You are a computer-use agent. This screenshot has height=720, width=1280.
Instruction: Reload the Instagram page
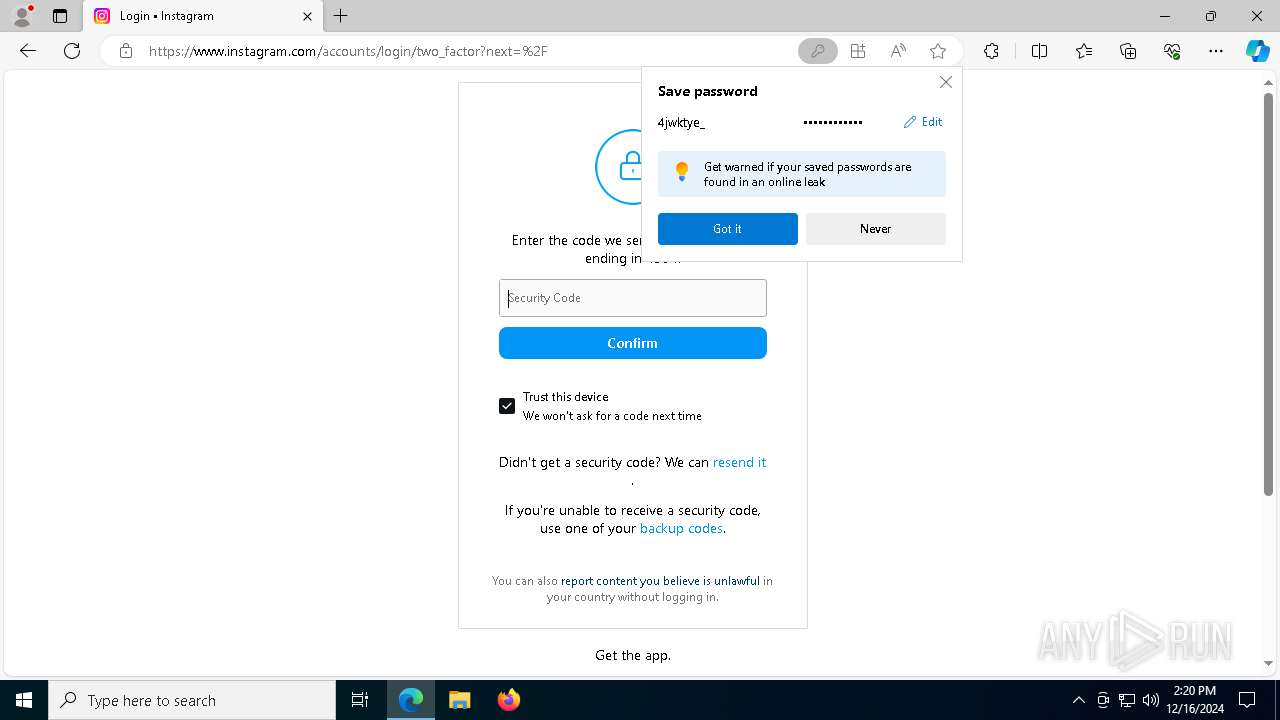(72, 51)
